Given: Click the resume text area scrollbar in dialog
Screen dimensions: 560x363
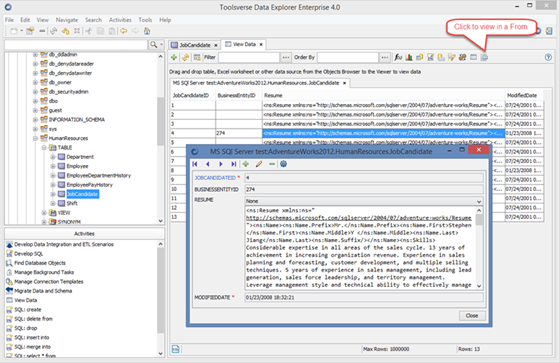Looking at the screenshot, I should click(x=479, y=247).
